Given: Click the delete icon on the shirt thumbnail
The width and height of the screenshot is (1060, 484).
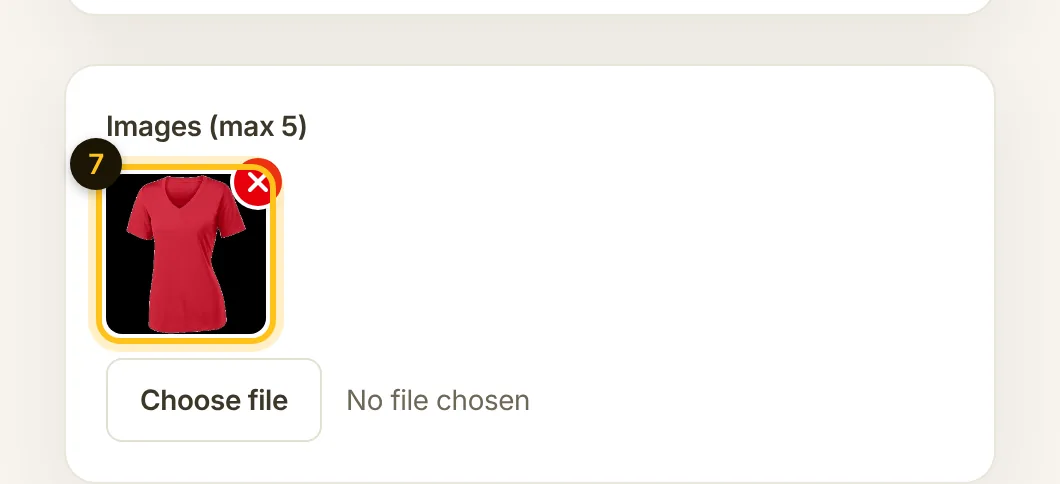Looking at the screenshot, I should tap(257, 183).
